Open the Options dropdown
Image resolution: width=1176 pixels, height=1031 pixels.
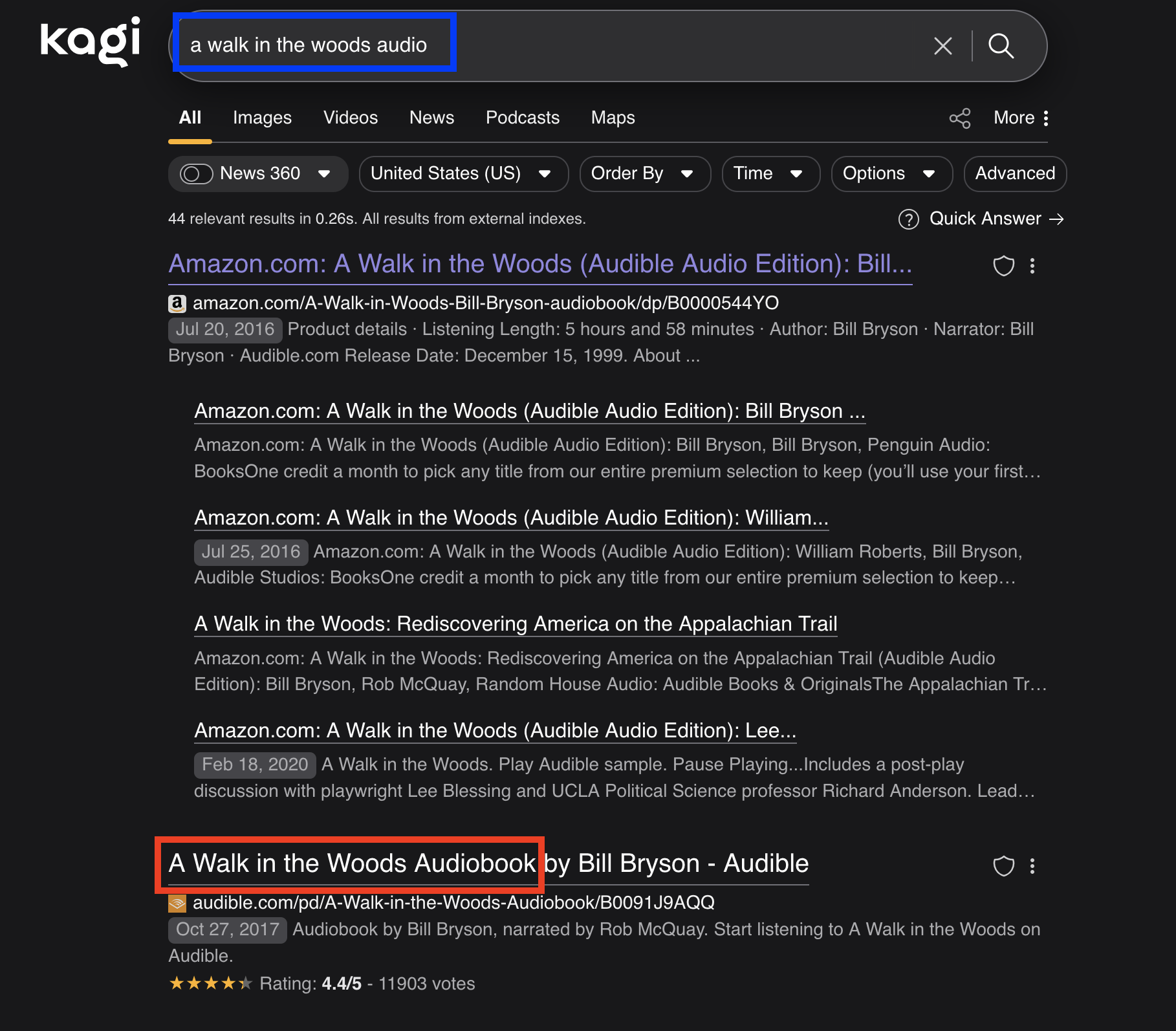891,174
